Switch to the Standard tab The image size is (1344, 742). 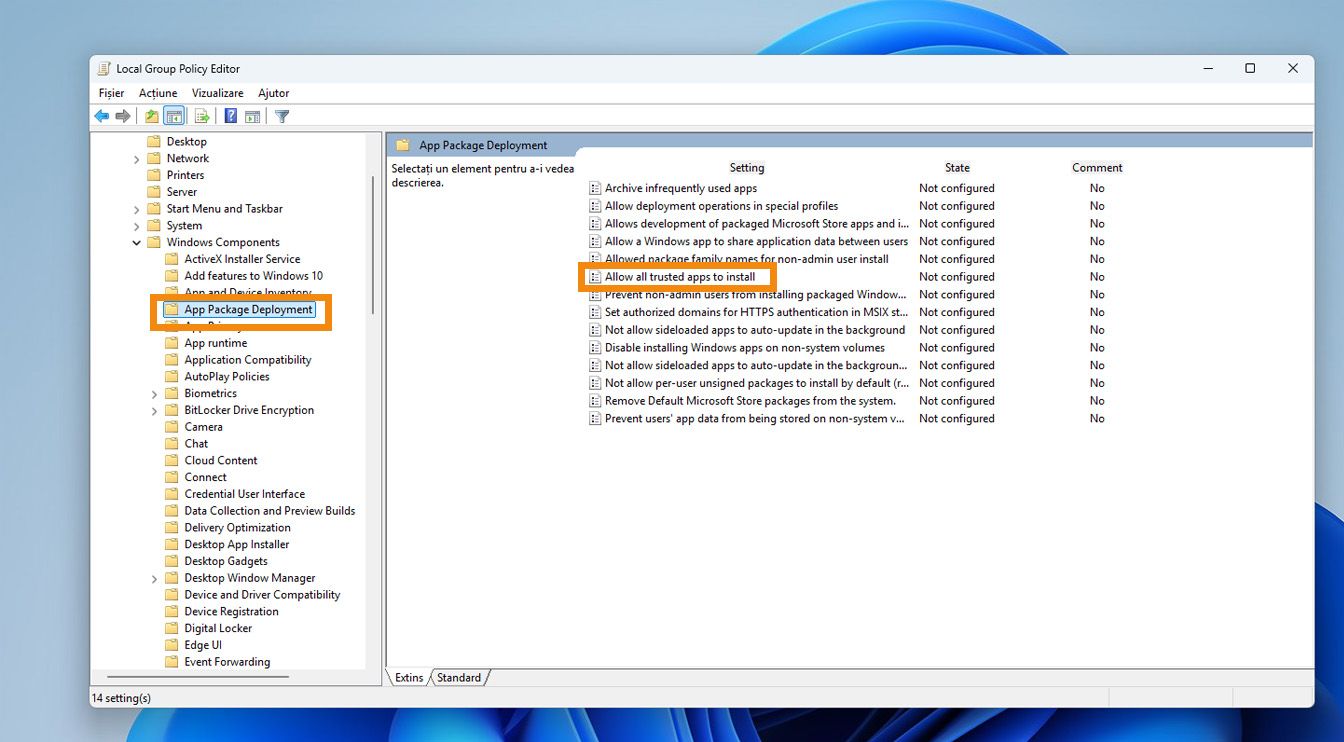459,678
